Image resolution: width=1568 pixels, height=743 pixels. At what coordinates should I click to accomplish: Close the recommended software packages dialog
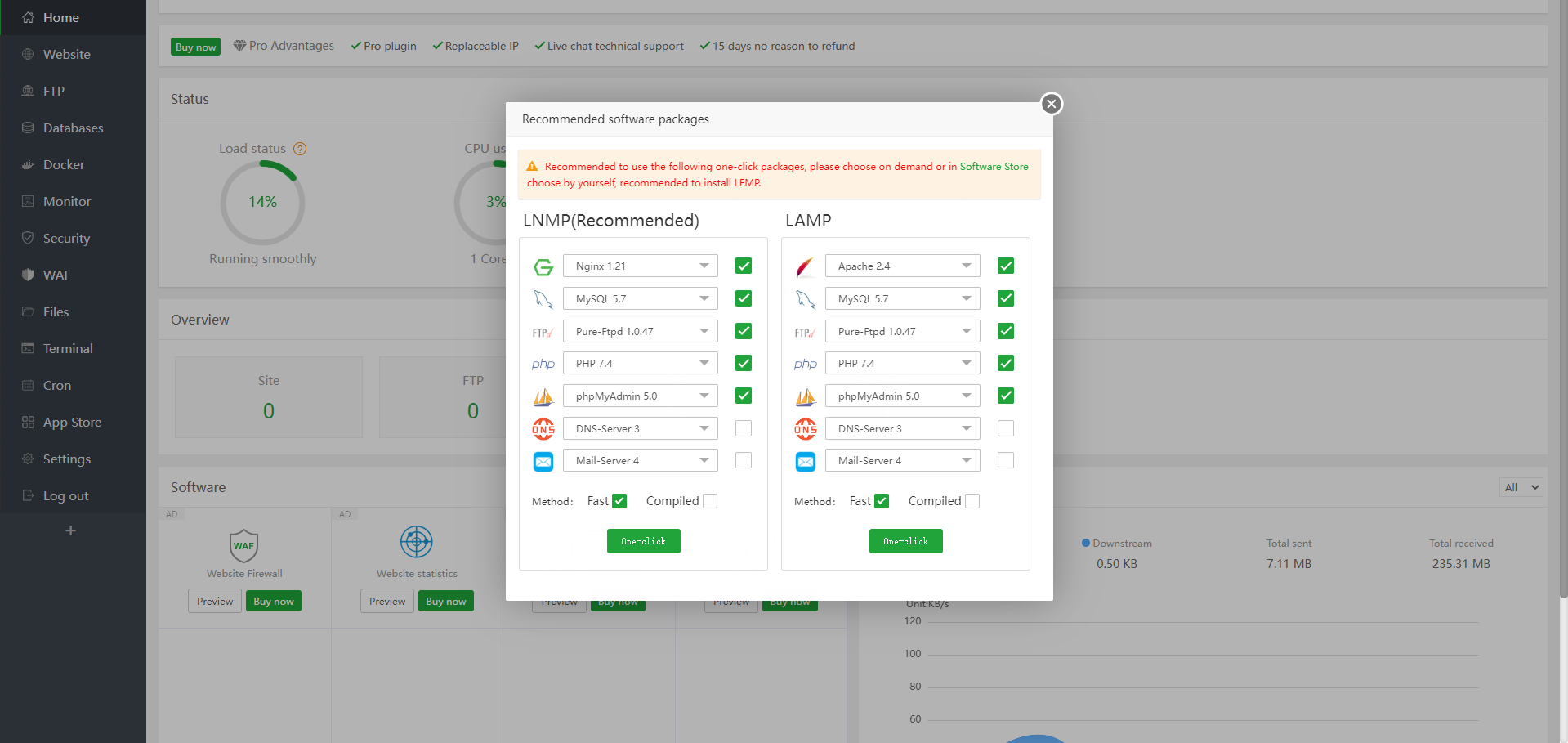tap(1052, 104)
